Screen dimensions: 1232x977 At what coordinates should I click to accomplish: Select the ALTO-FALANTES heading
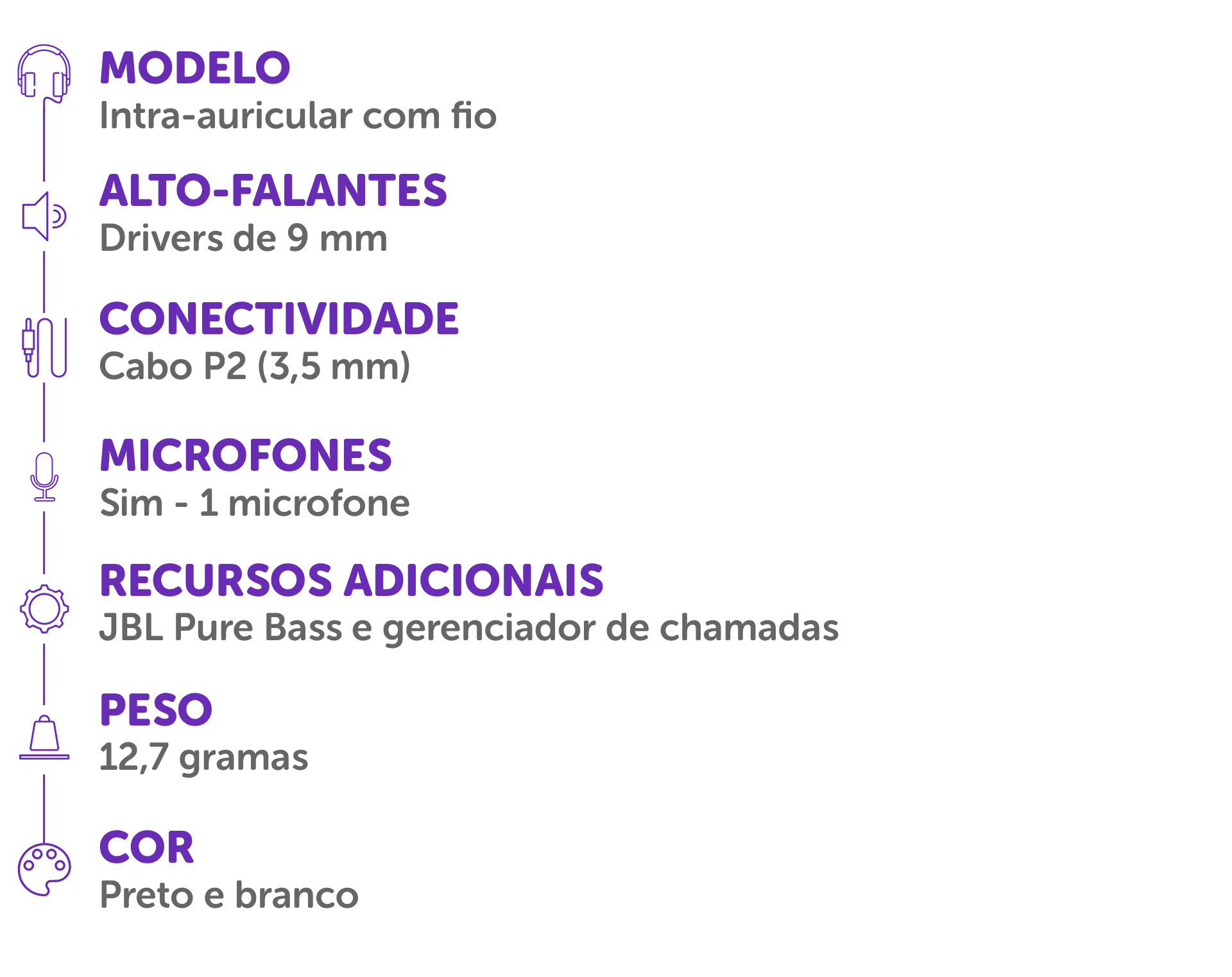tap(273, 191)
